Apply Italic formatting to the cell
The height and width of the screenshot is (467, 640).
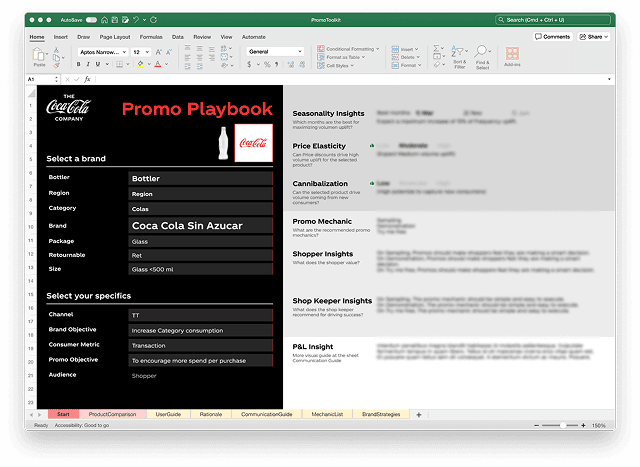coord(89,64)
